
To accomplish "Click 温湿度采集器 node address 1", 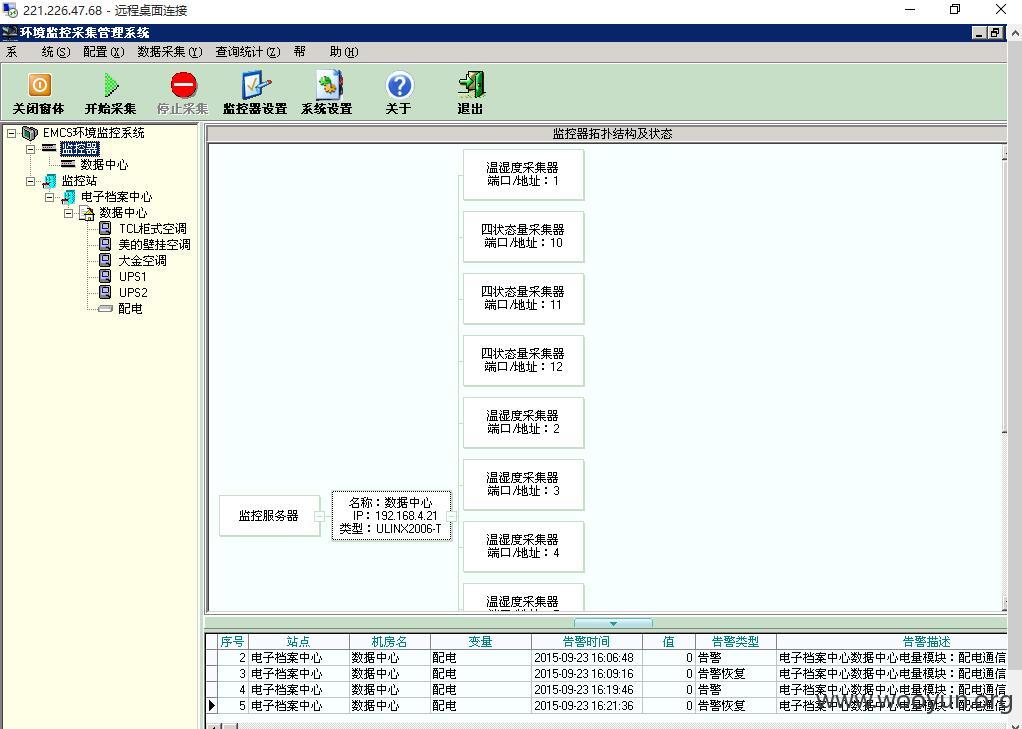I will click(x=523, y=174).
